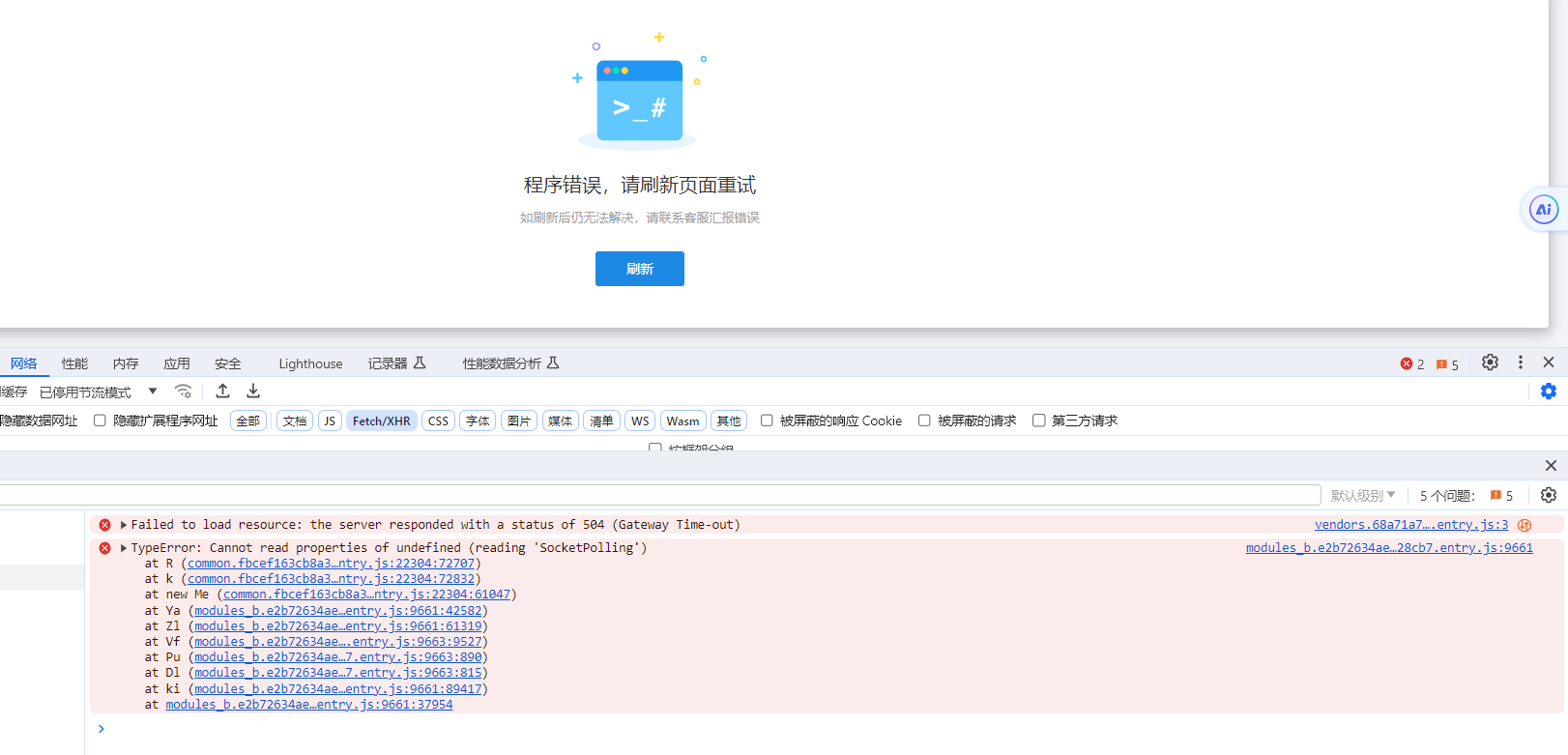Image resolution: width=1568 pixels, height=755 pixels.
Task: Open console settings gear icon
Action: [x=1549, y=495]
